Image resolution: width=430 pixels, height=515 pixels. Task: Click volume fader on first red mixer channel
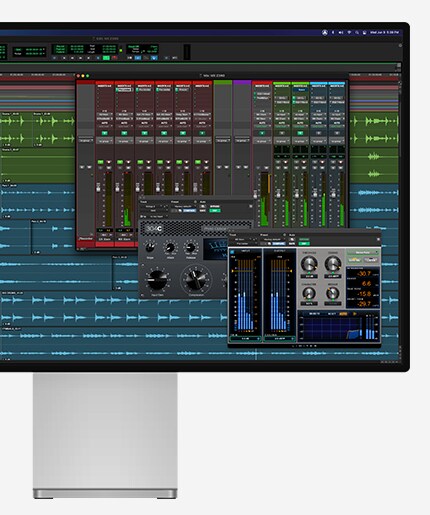99,187
